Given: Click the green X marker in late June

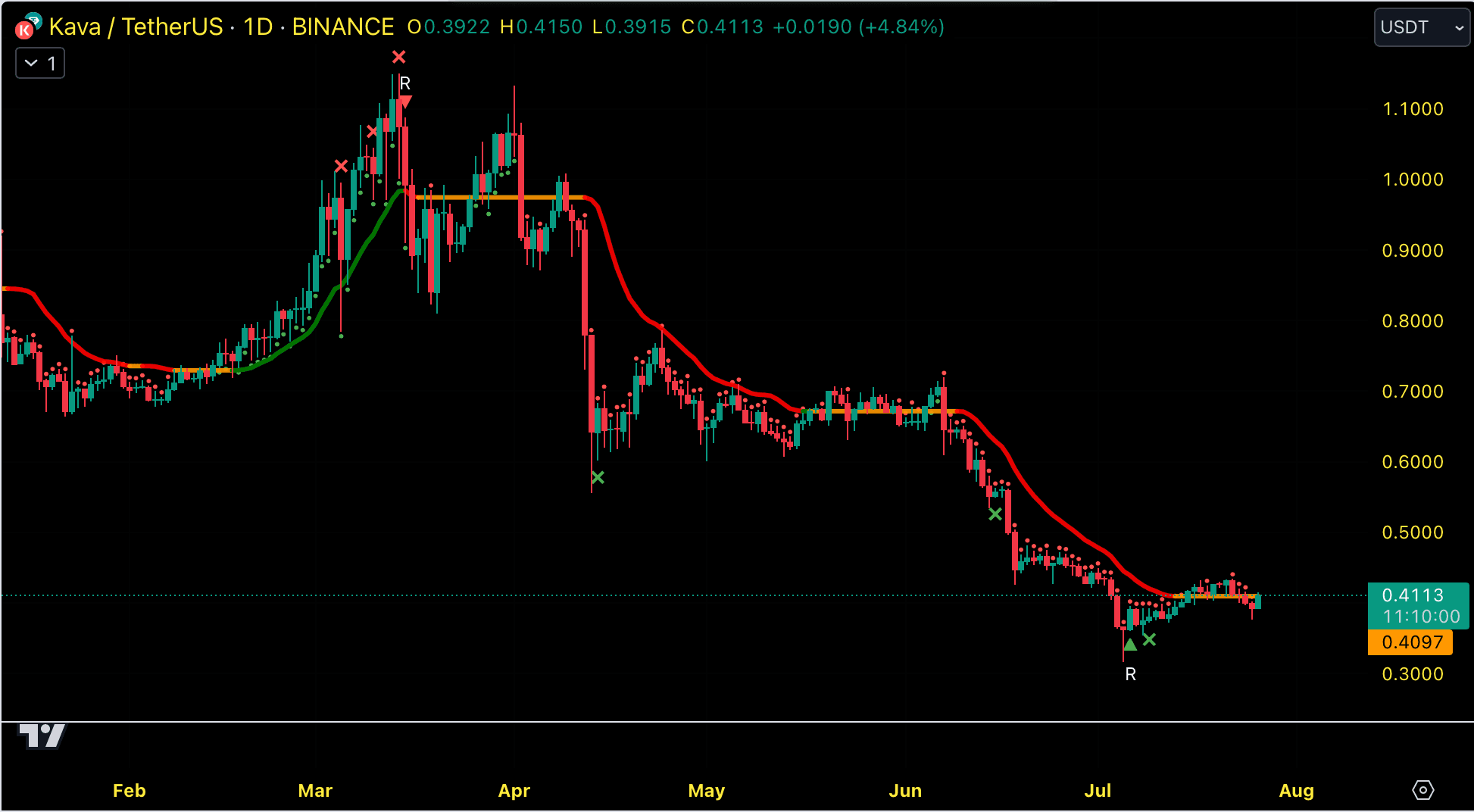Looking at the screenshot, I should point(995,514).
